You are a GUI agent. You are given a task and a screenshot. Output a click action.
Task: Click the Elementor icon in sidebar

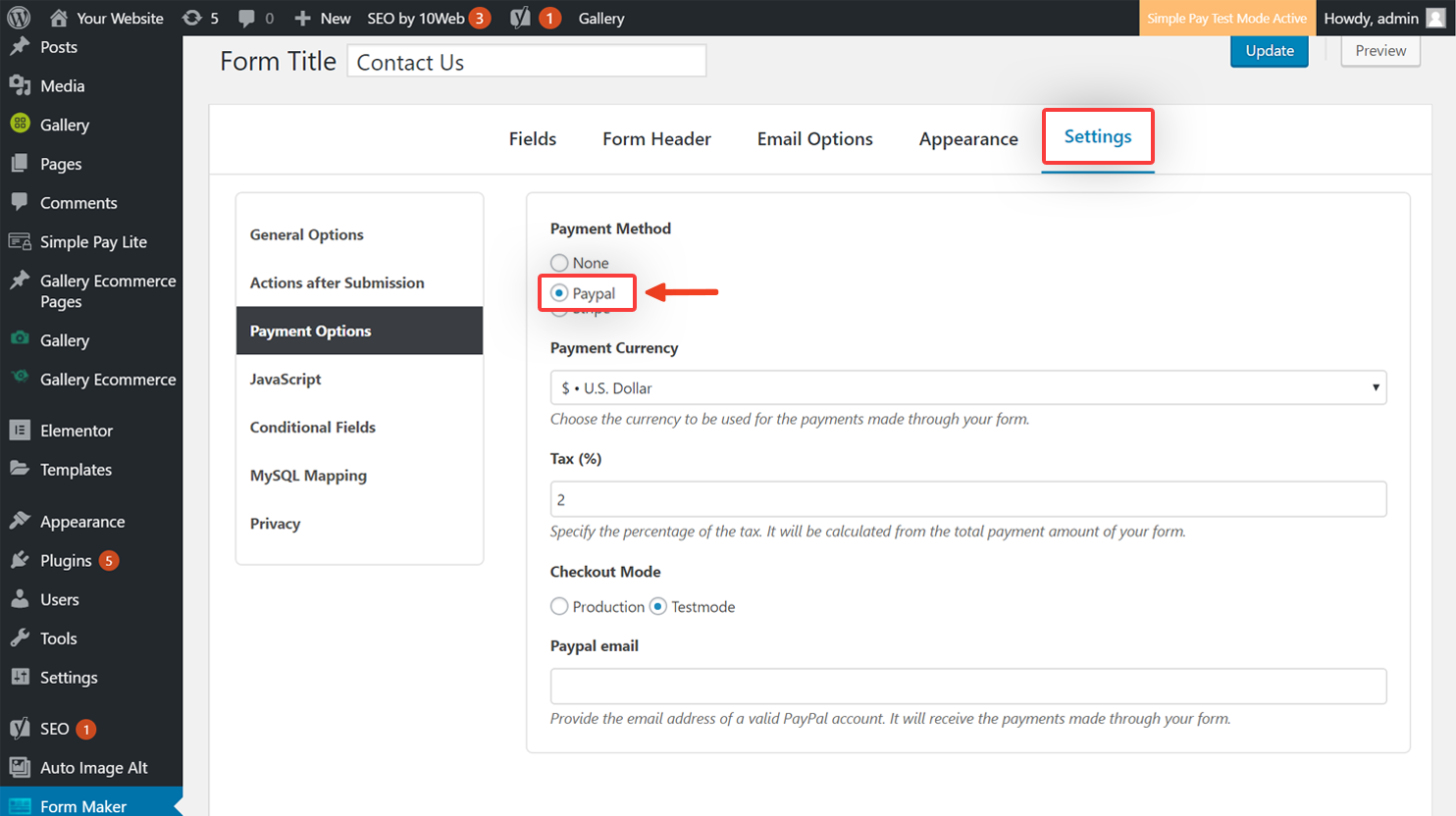tap(20, 430)
